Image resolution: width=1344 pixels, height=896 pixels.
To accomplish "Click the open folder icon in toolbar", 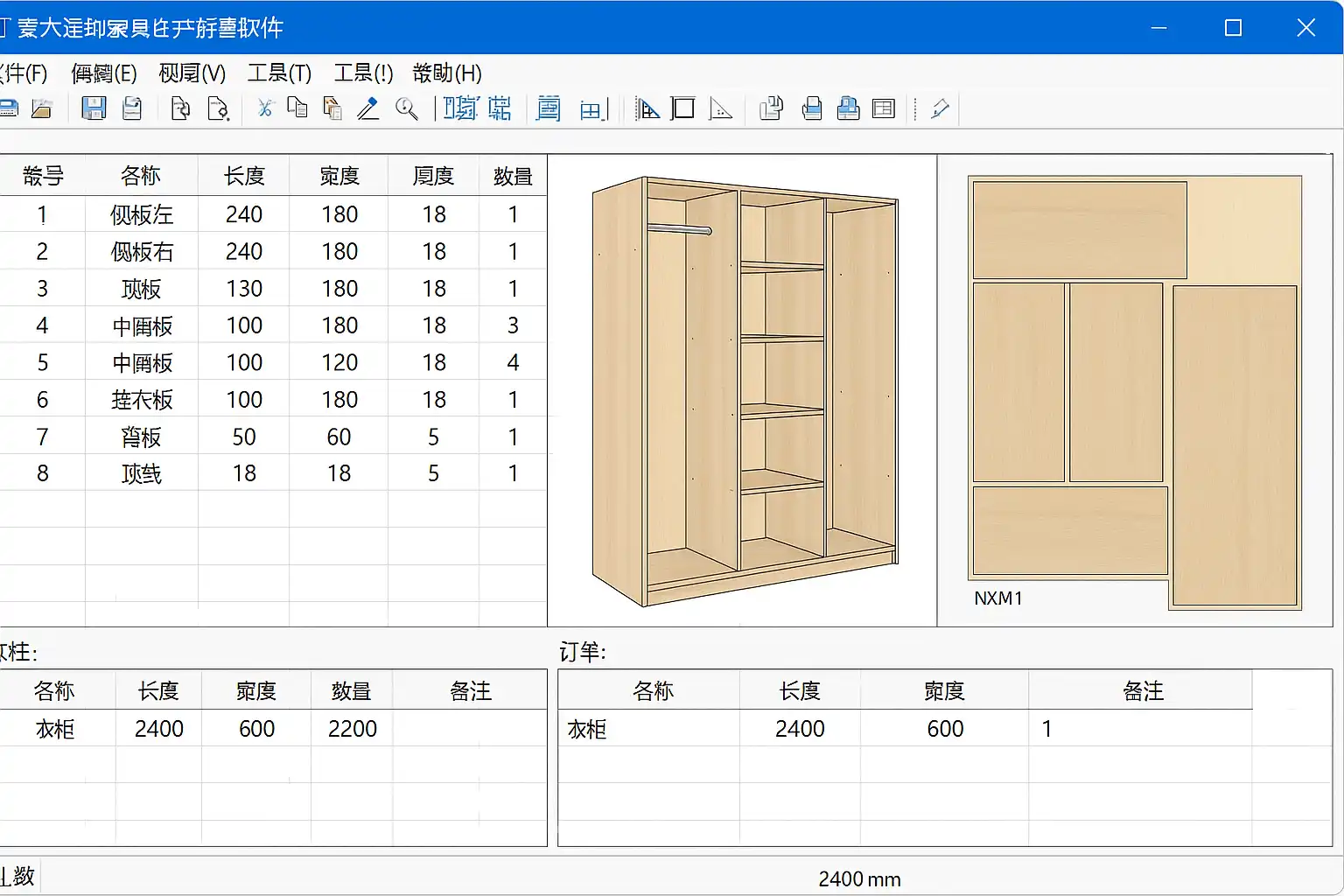I will [41, 108].
